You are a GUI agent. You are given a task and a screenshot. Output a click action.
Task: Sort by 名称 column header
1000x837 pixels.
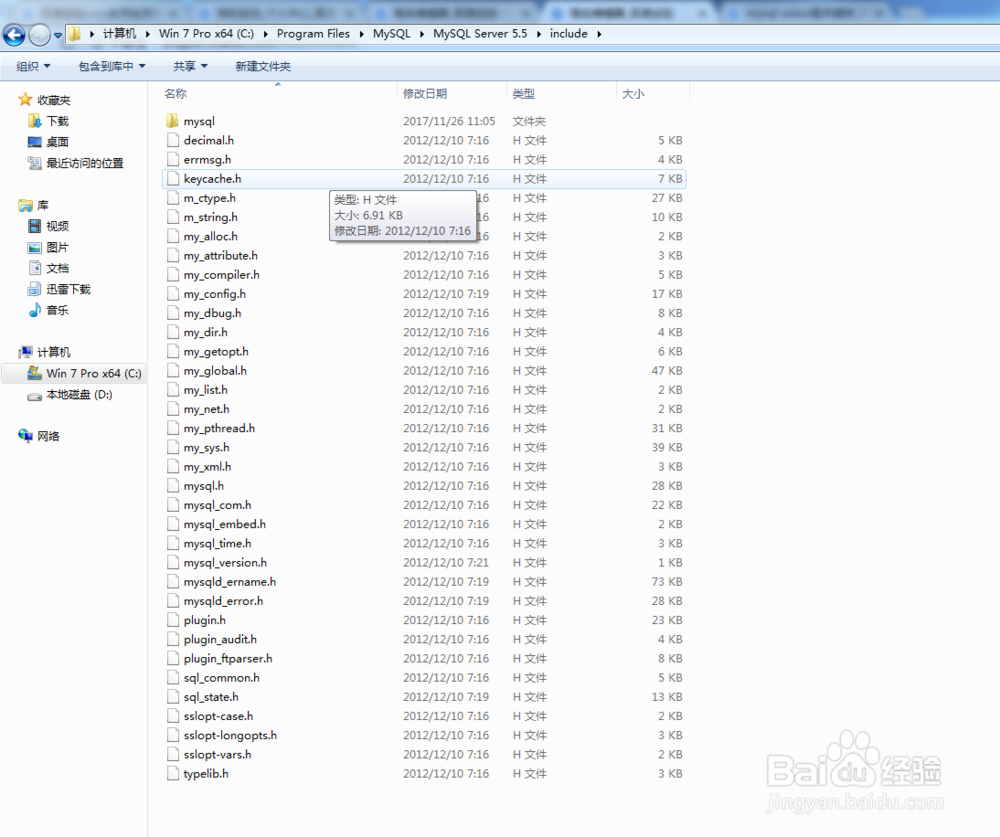(175, 94)
